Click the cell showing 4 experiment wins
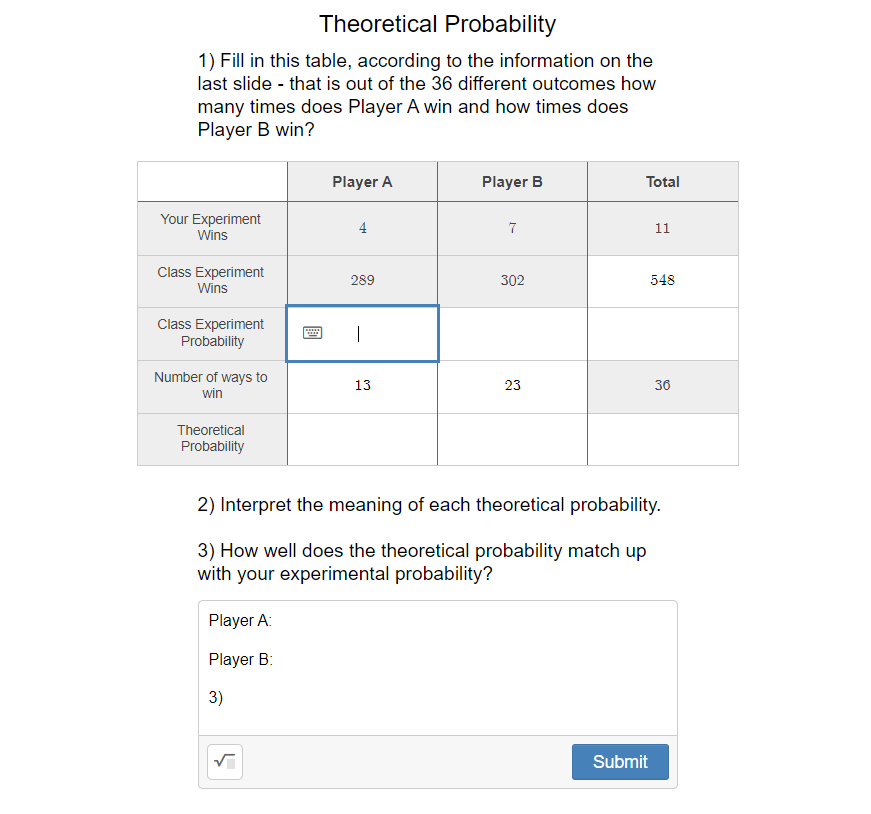The width and height of the screenshot is (871, 814). click(x=361, y=228)
